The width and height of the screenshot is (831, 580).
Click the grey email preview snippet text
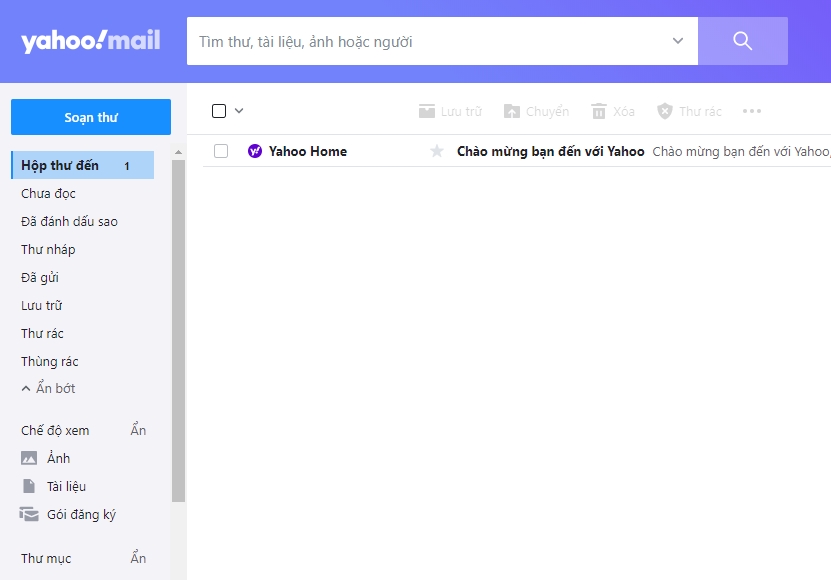[x=741, y=152]
